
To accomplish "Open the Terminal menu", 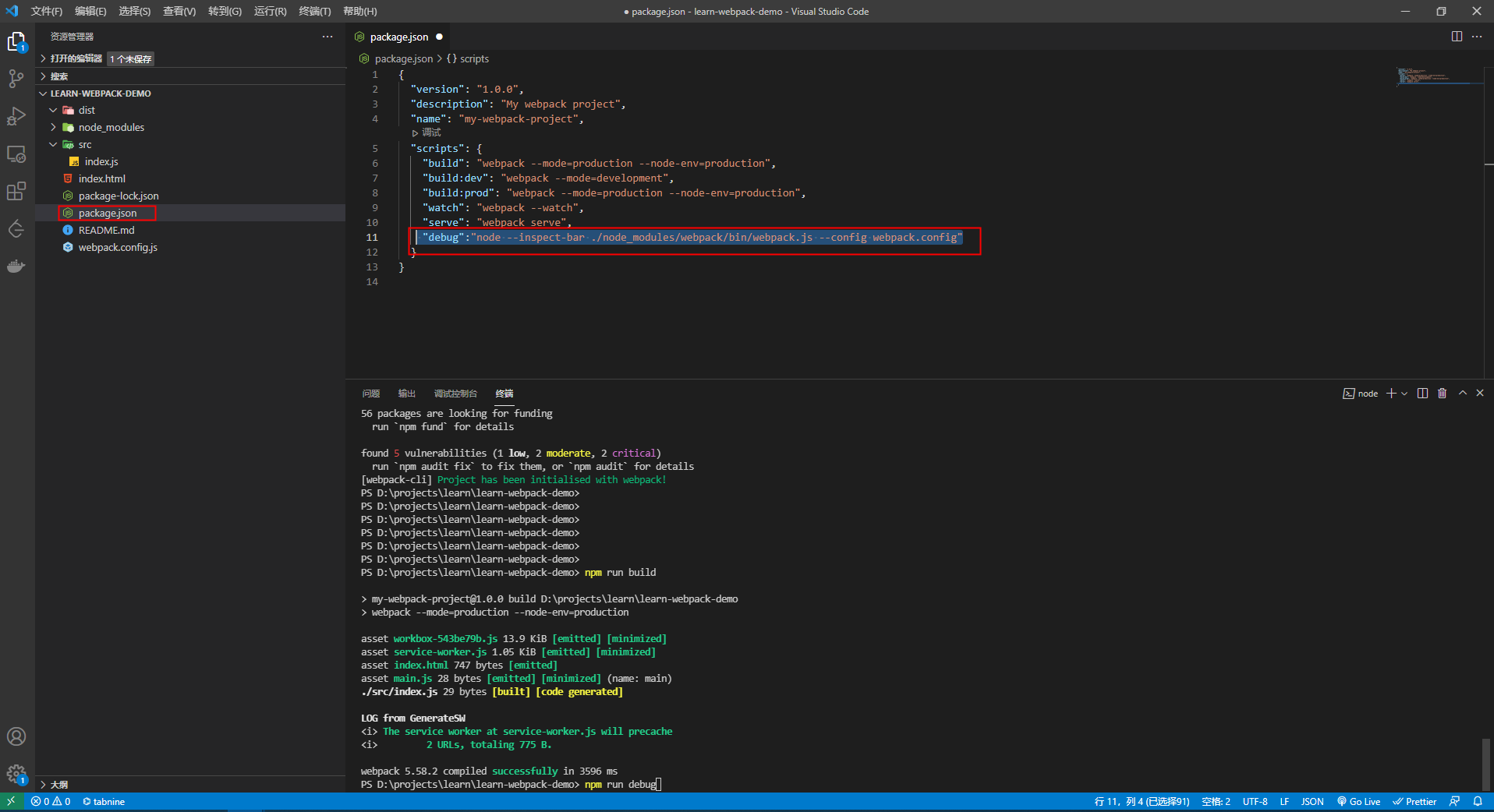I will tap(315, 11).
